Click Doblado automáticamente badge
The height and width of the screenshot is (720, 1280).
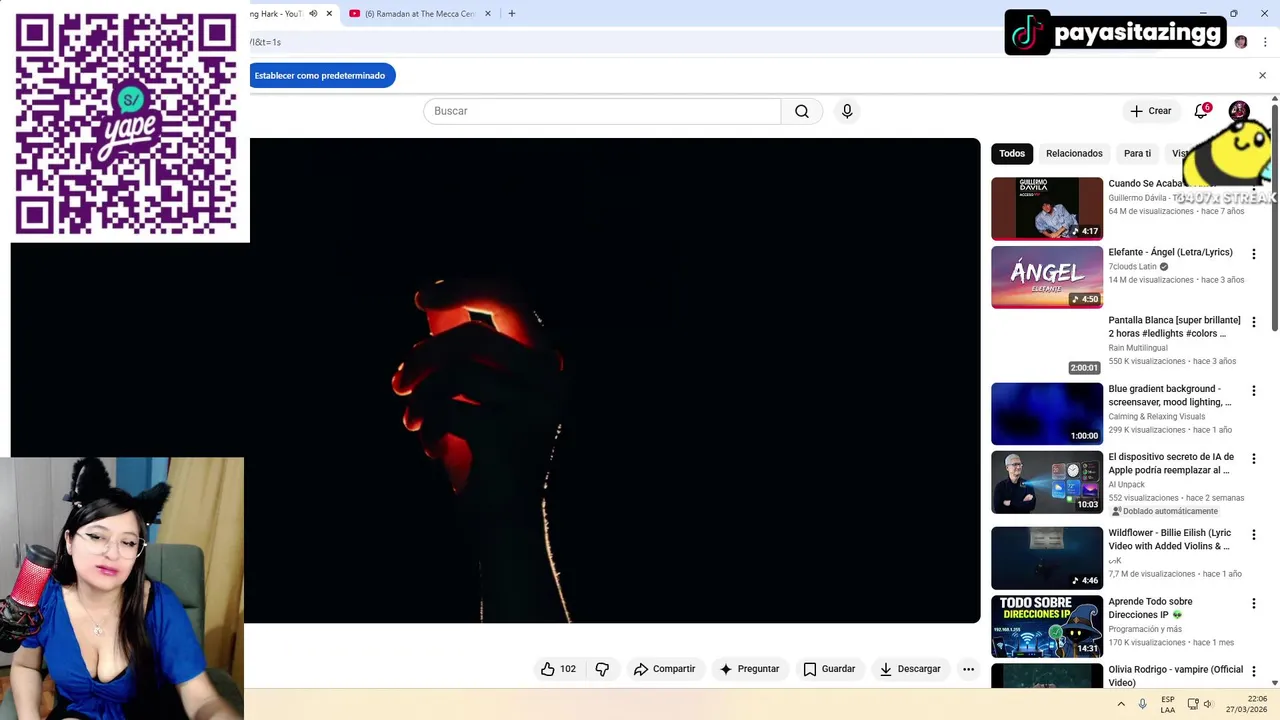1165,511
